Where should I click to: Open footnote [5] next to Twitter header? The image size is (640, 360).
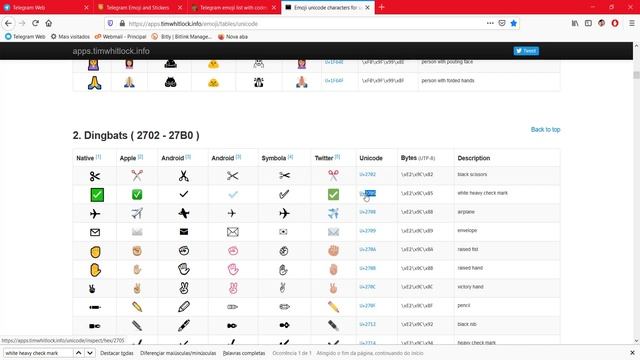337,157
